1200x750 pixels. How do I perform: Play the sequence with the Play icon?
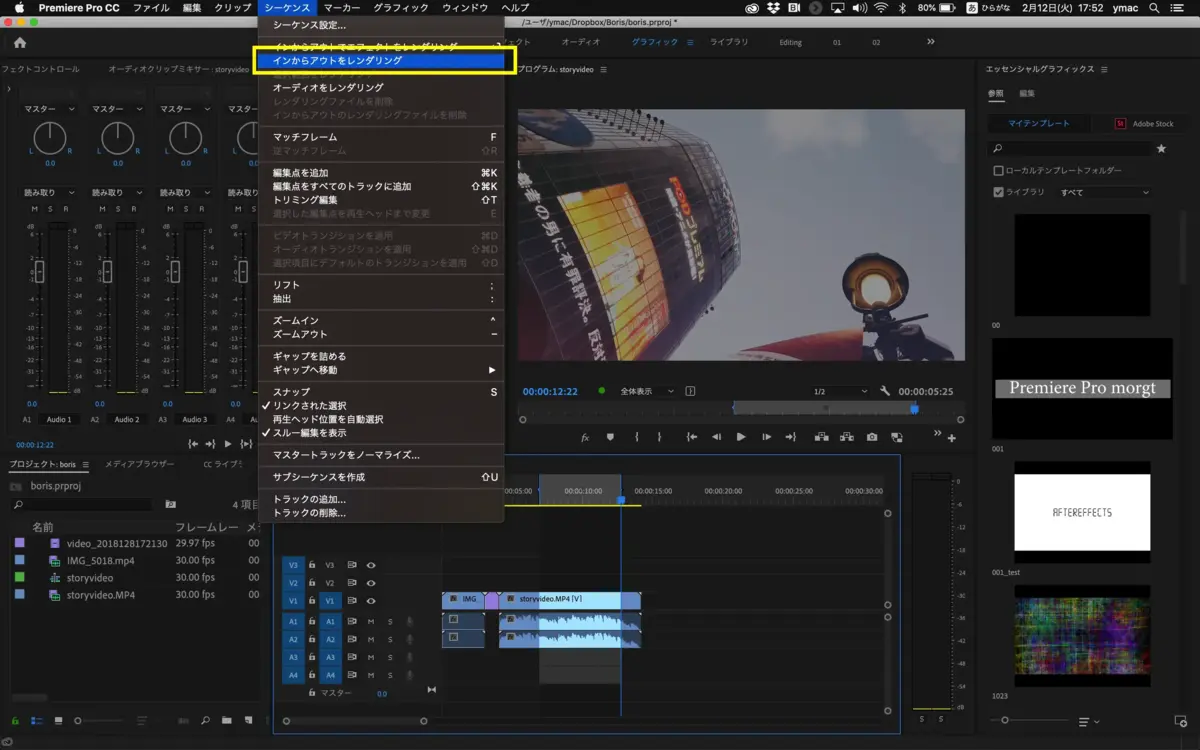741,435
